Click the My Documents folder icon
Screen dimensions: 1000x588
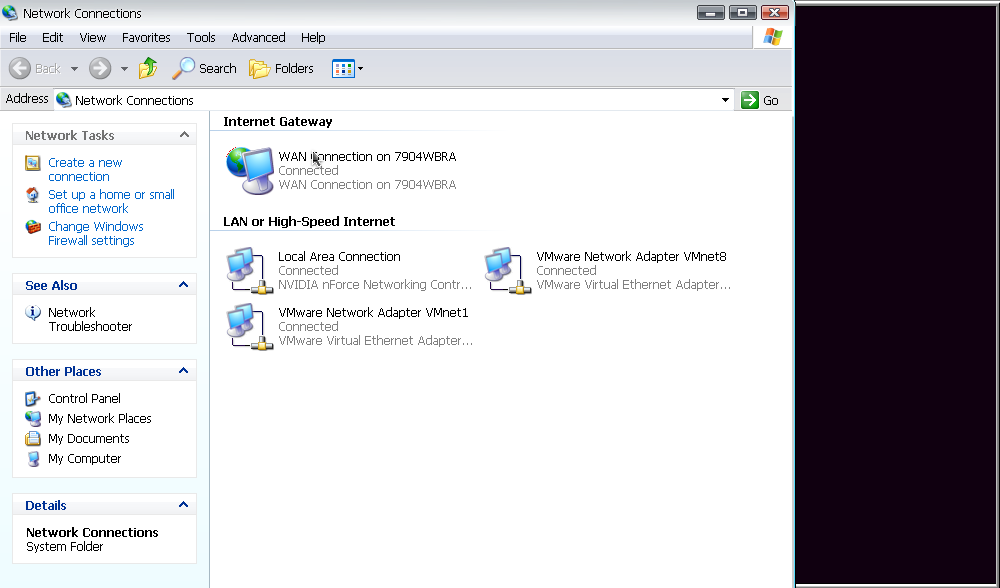pyautogui.click(x=33, y=439)
